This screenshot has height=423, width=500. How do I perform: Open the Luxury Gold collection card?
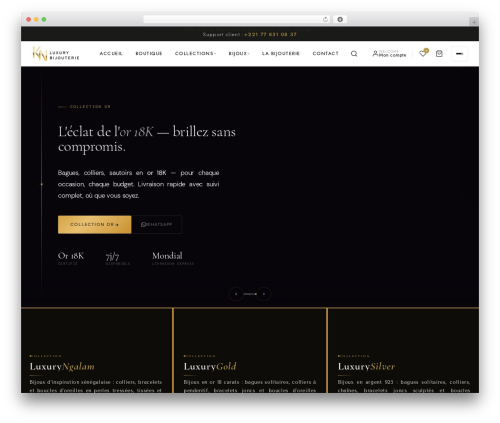tap(250, 351)
